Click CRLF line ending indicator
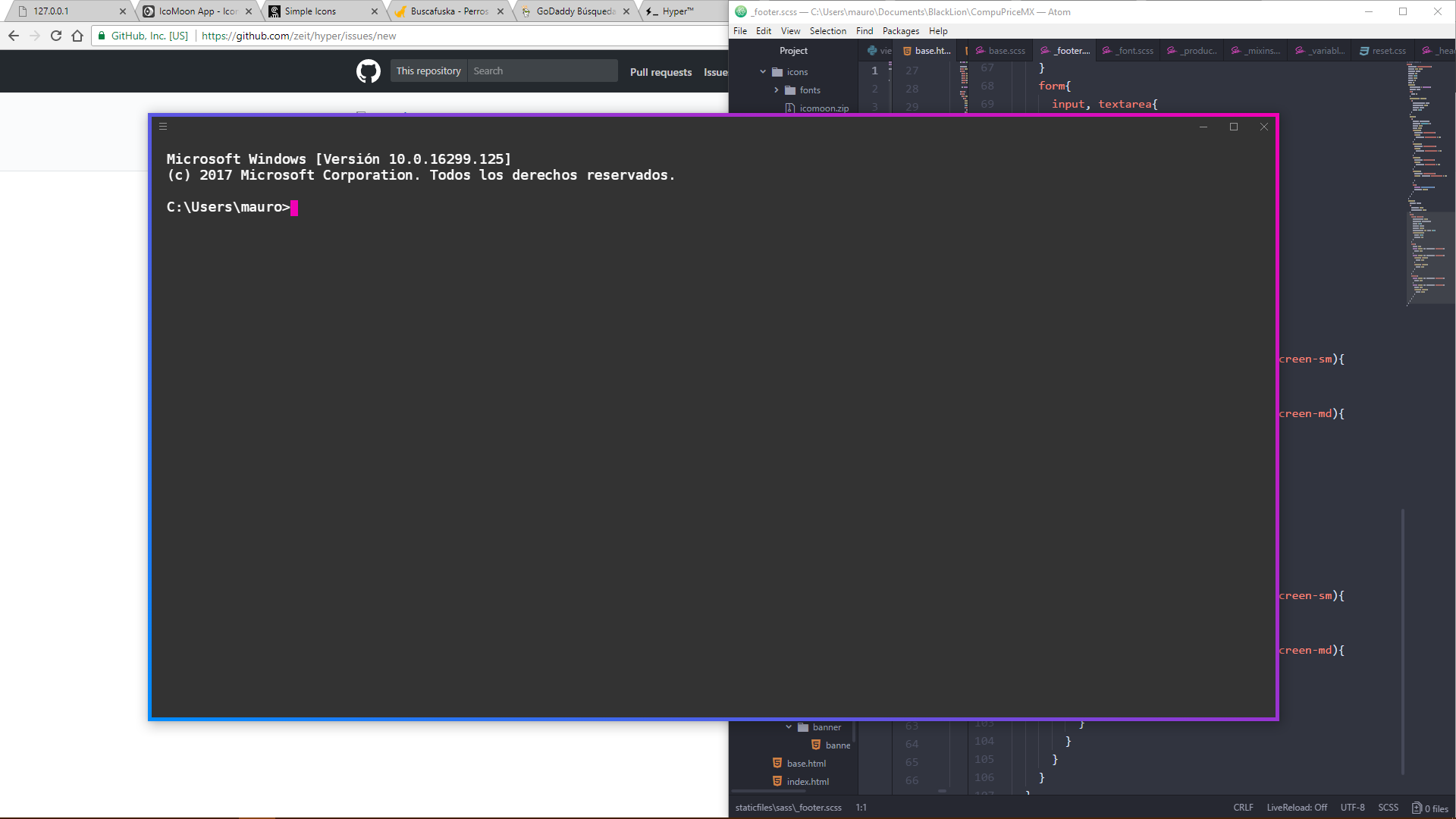Image resolution: width=1456 pixels, height=819 pixels. pos(1243,808)
